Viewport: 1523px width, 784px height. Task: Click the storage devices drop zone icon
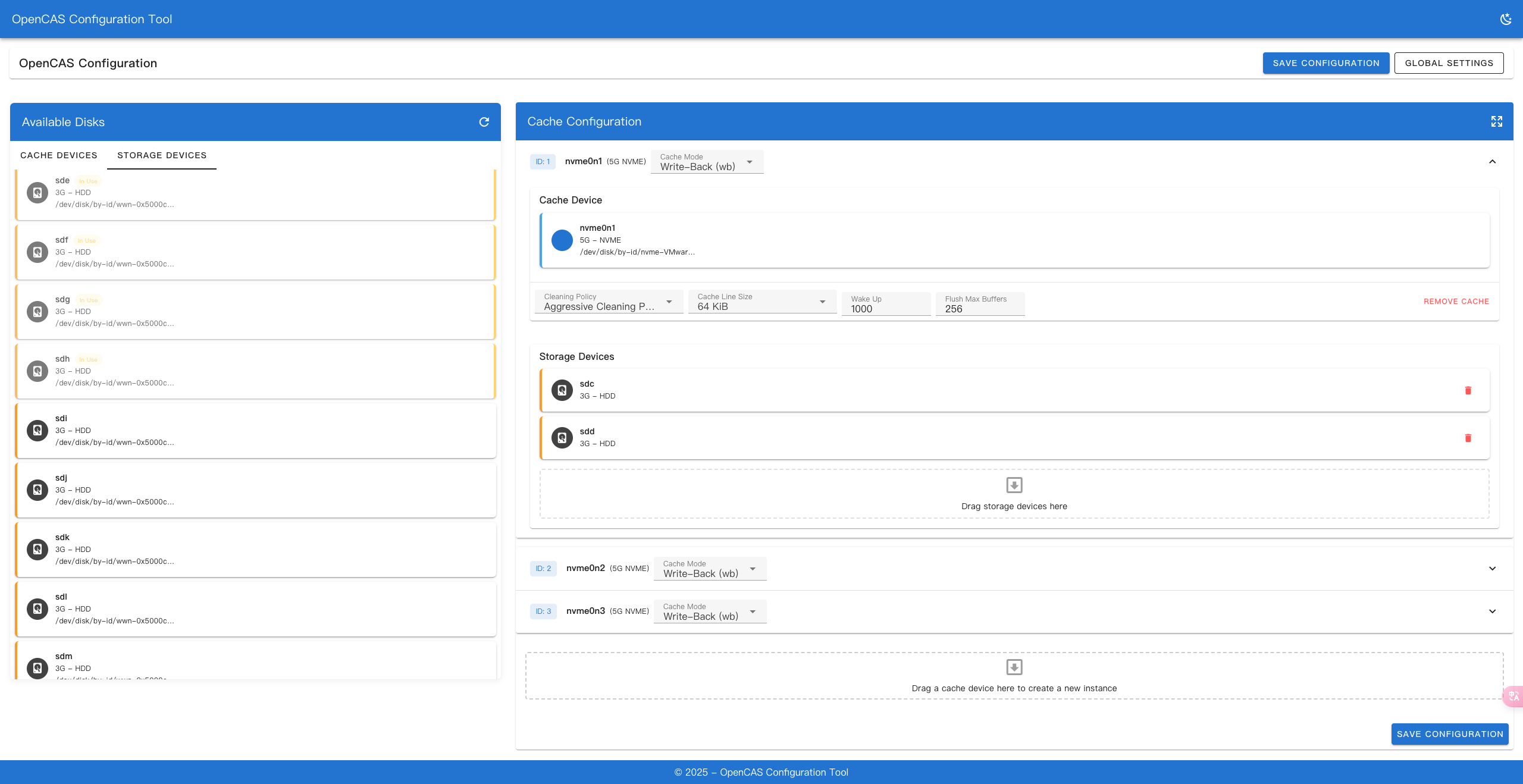click(x=1014, y=485)
